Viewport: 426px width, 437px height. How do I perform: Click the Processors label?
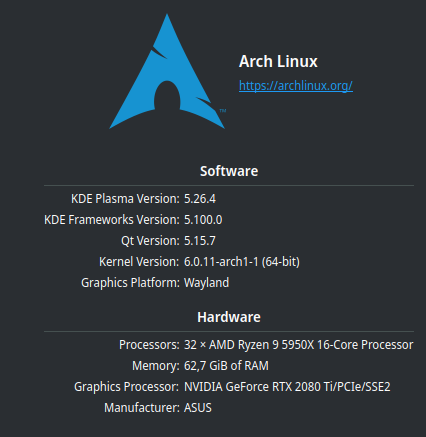(149, 345)
